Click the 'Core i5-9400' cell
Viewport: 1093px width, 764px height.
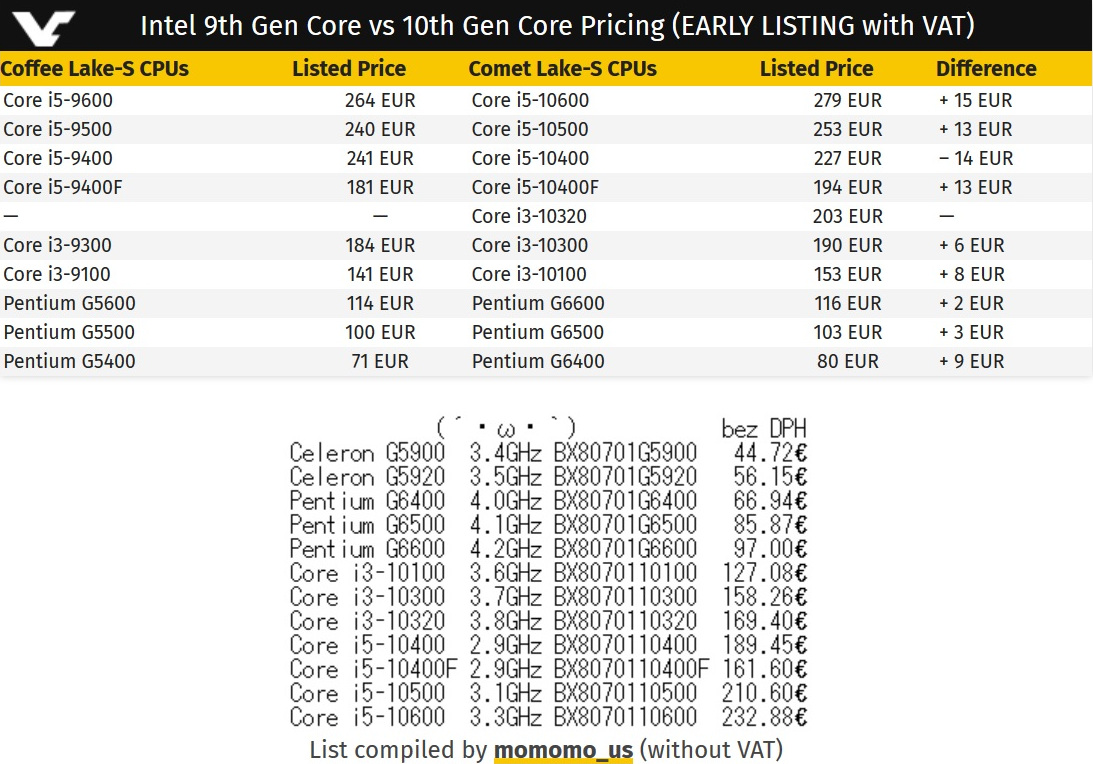click(58, 158)
